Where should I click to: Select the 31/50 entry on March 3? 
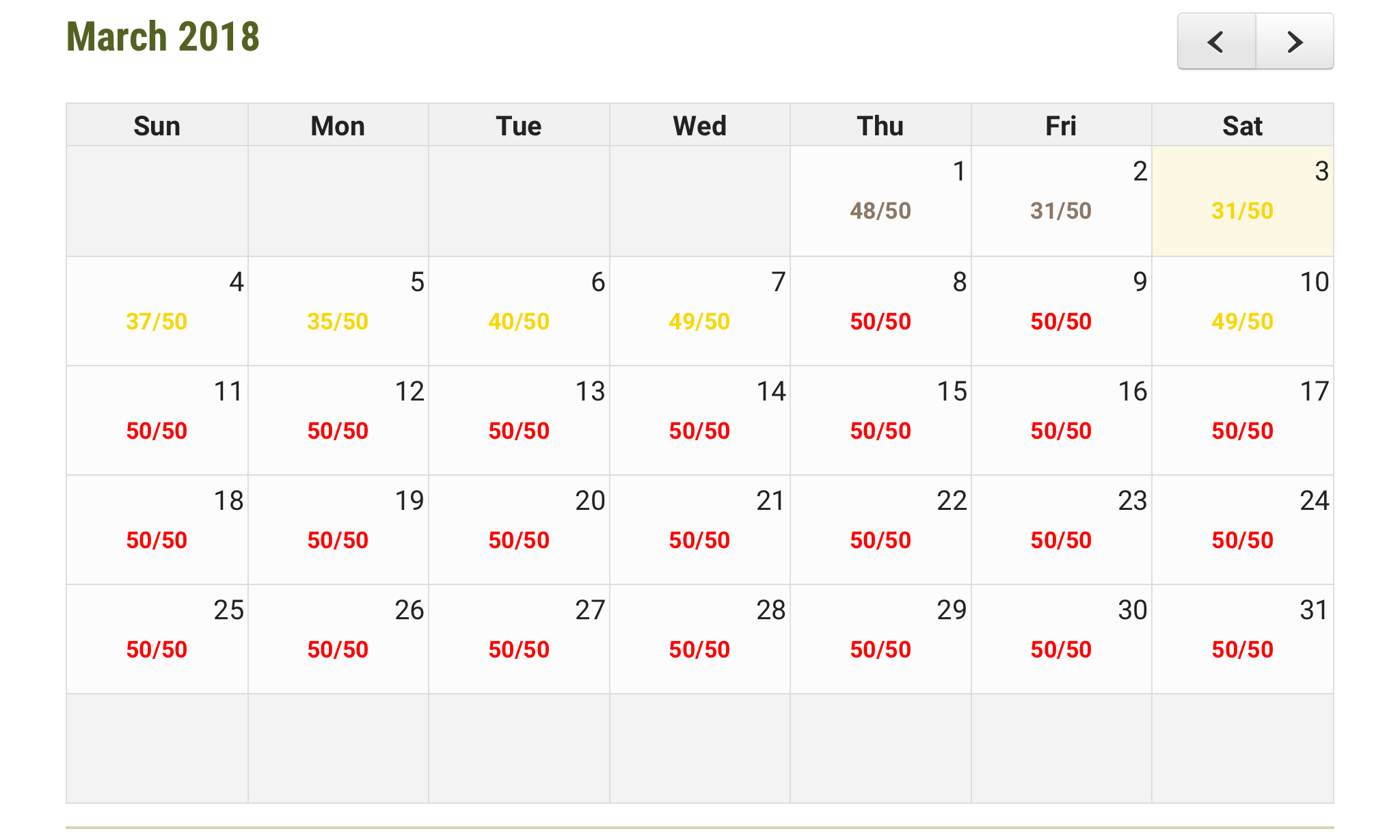click(x=1242, y=211)
